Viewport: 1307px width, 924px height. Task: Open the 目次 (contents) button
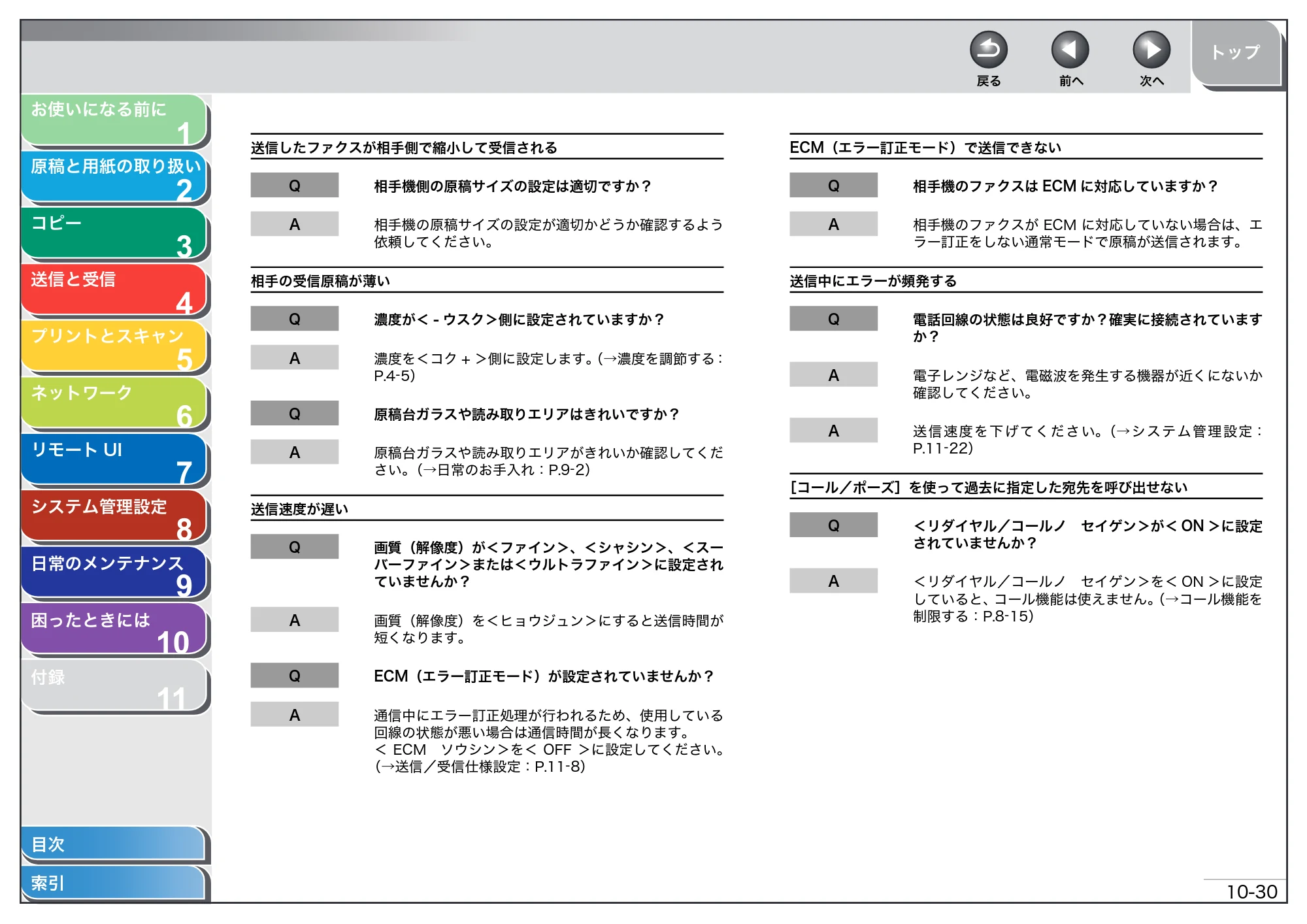(114, 844)
